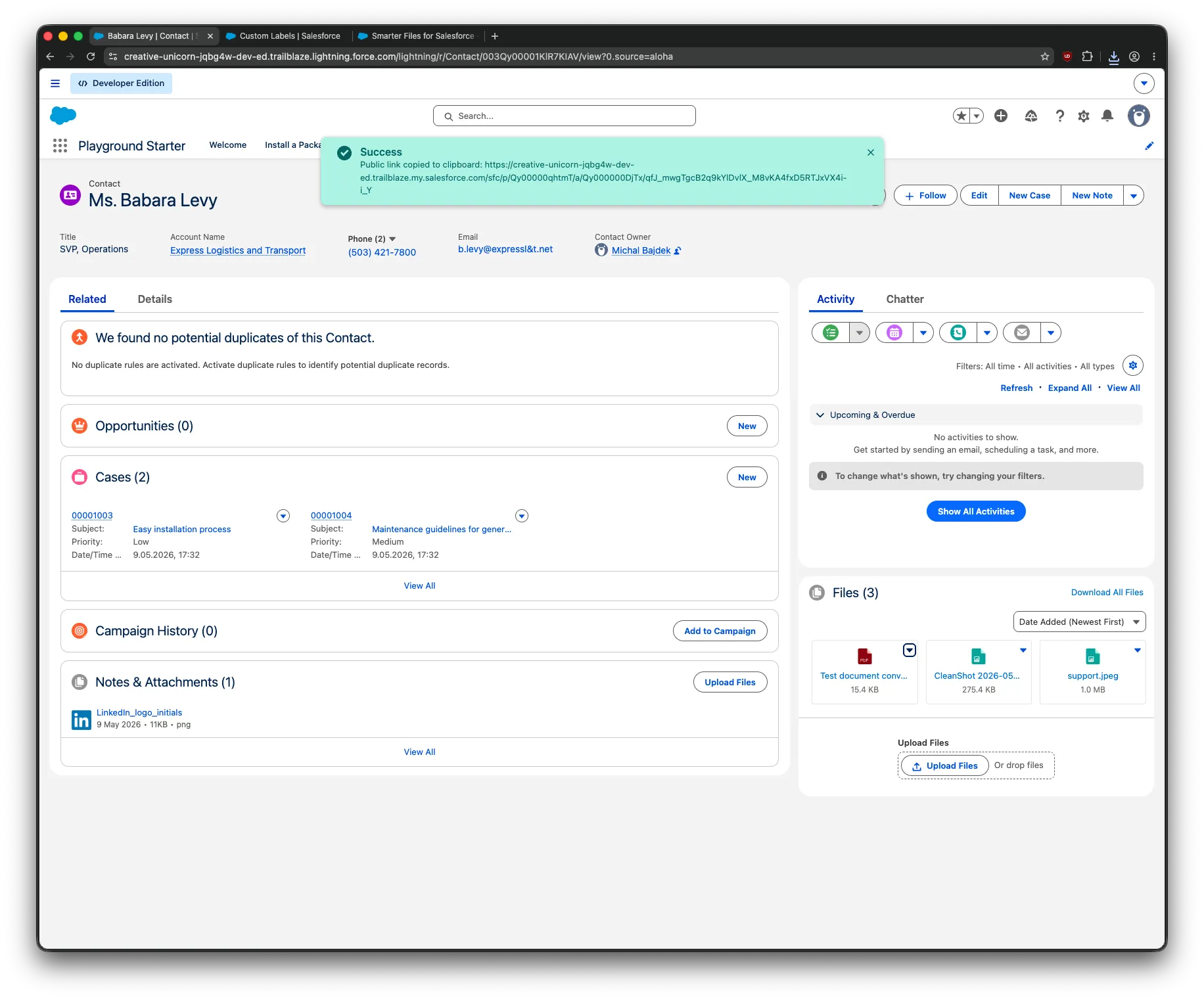Image resolution: width=1204 pixels, height=1000 pixels.
Task: Open the dropdown next to Log a Call
Action: [x=987, y=332]
